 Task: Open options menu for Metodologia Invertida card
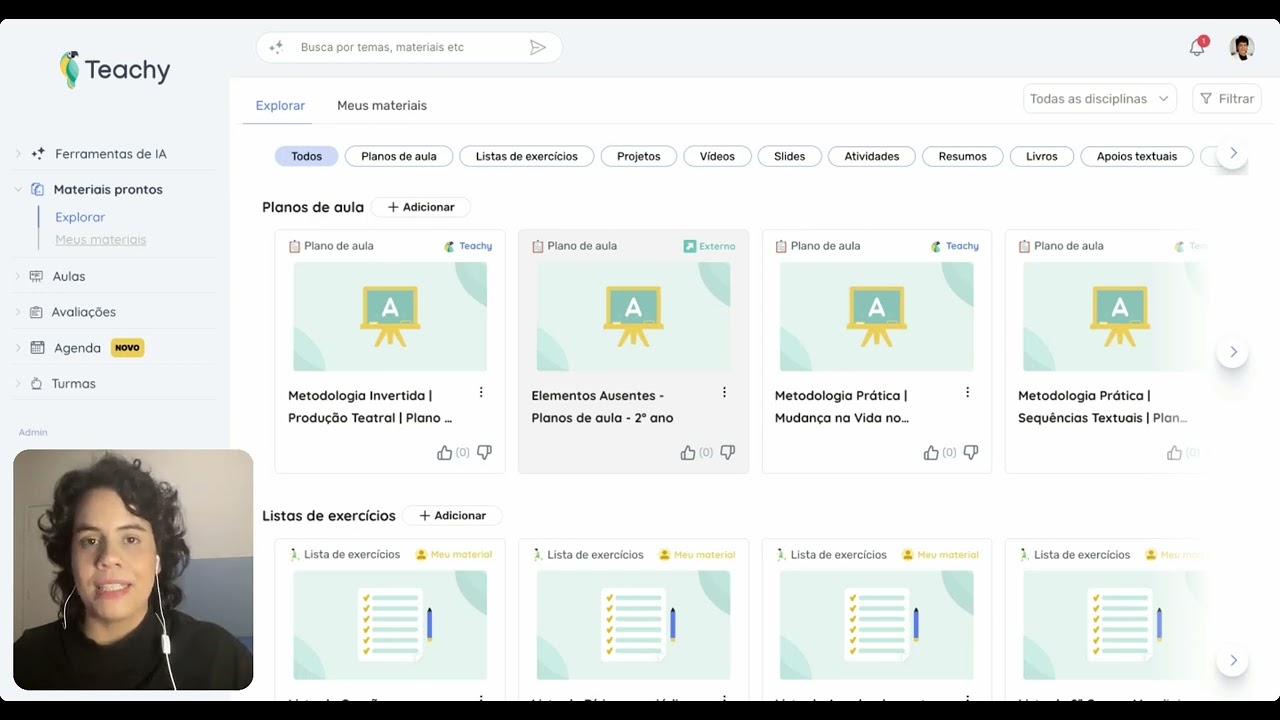click(481, 392)
